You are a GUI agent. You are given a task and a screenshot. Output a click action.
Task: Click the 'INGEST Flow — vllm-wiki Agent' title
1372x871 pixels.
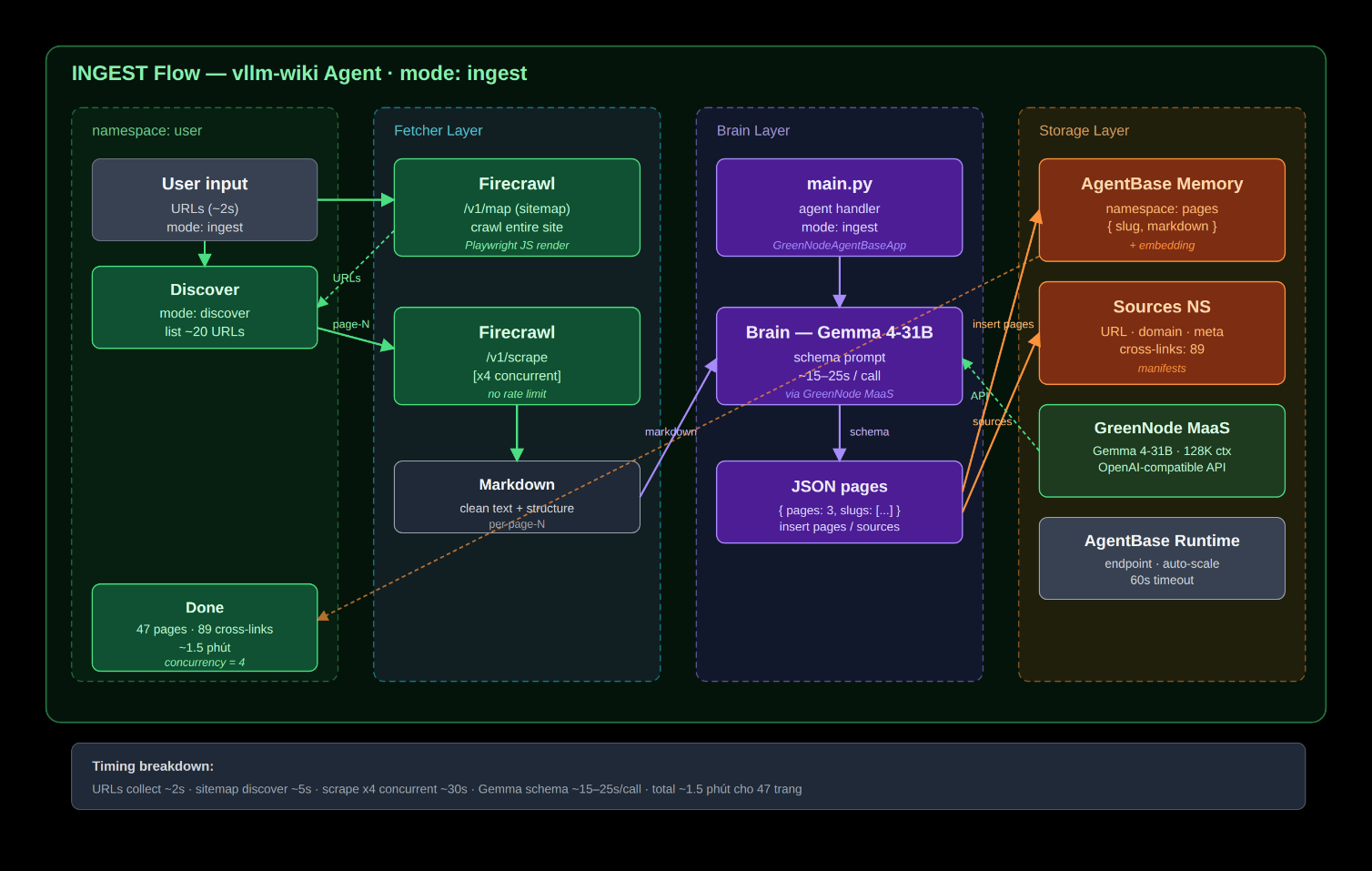click(x=299, y=73)
